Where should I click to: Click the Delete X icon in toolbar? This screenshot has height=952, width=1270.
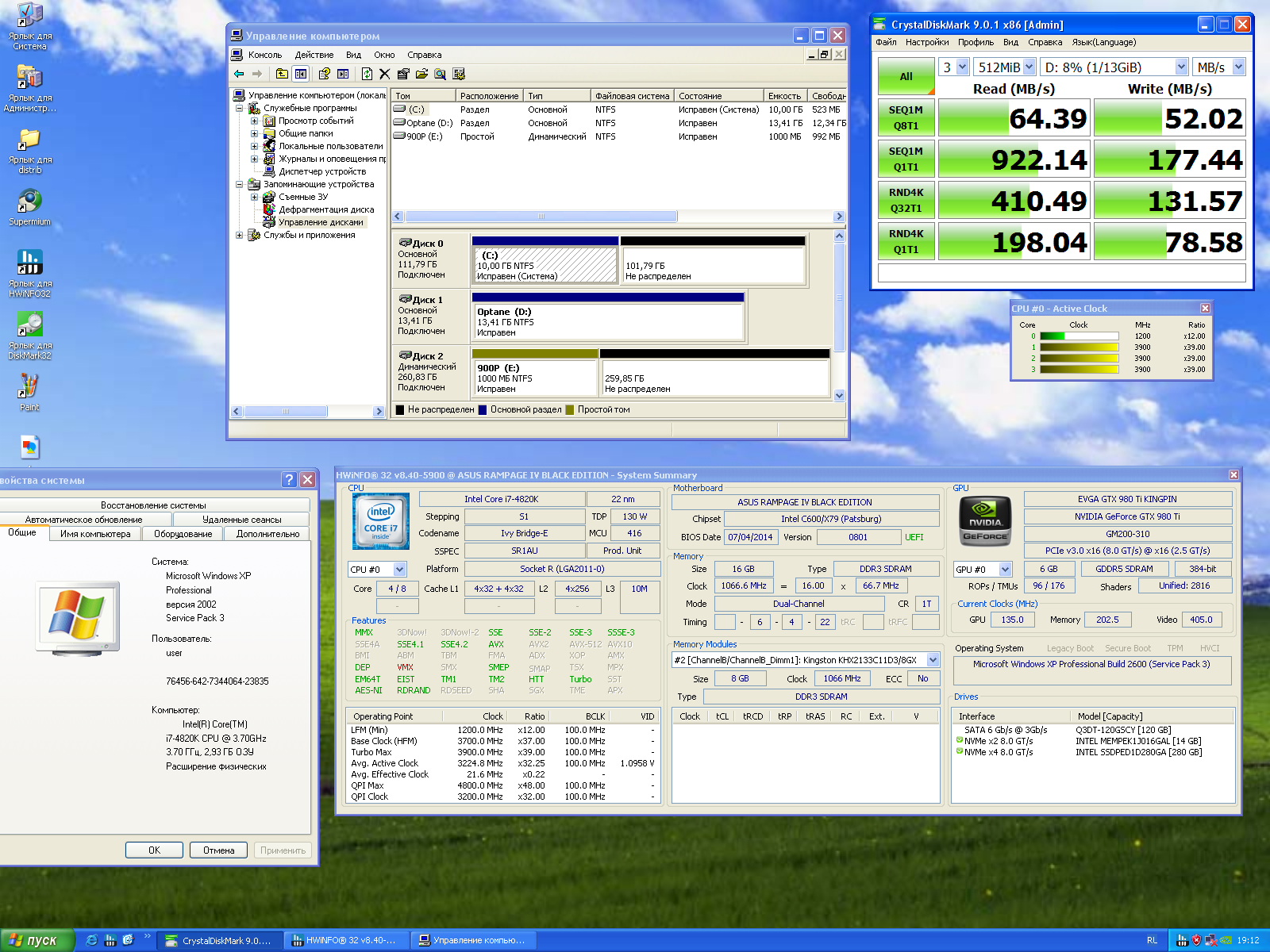click(384, 74)
